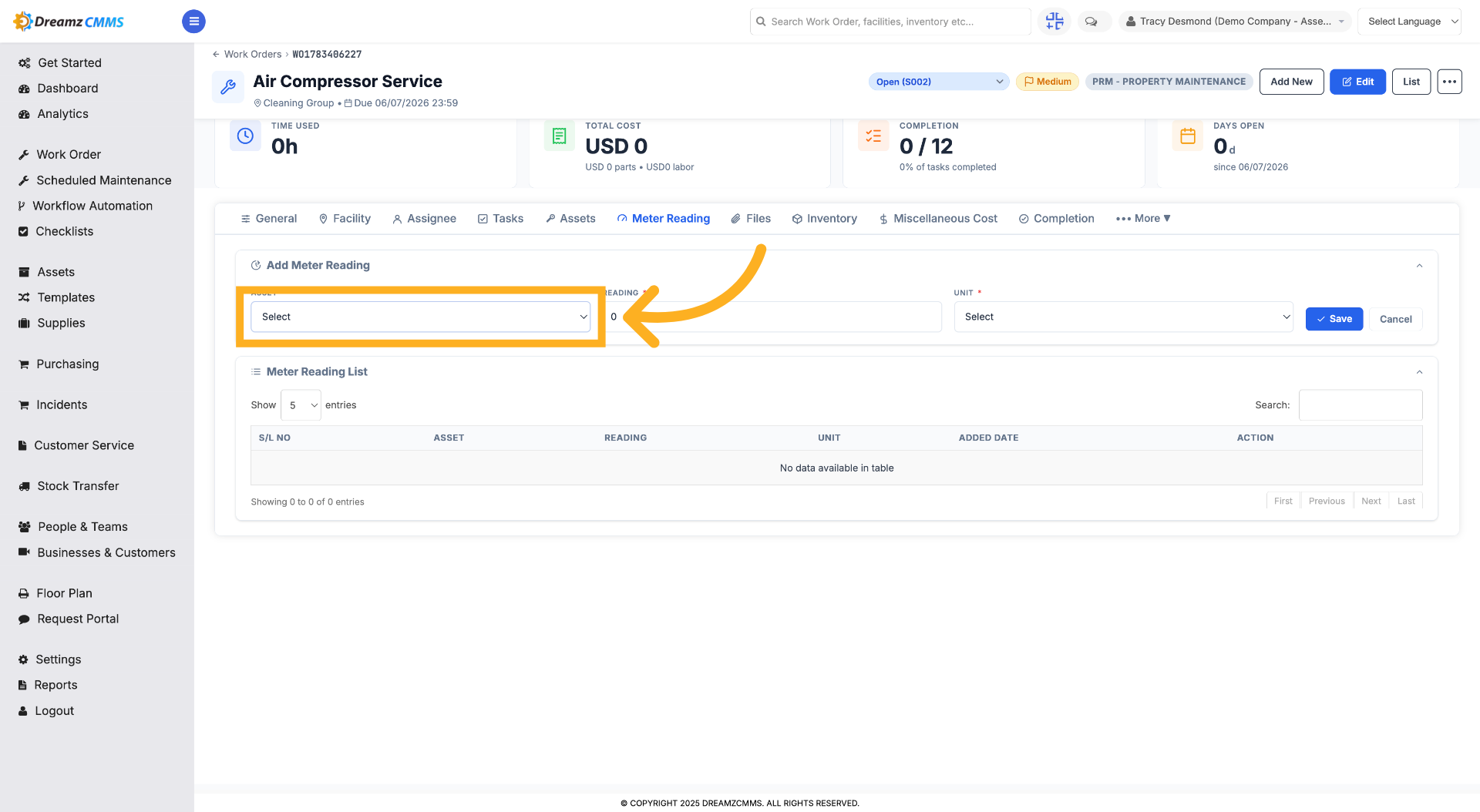This screenshot has height=812, width=1480.
Task: Expand the More tabs dropdown
Action: click(1143, 219)
